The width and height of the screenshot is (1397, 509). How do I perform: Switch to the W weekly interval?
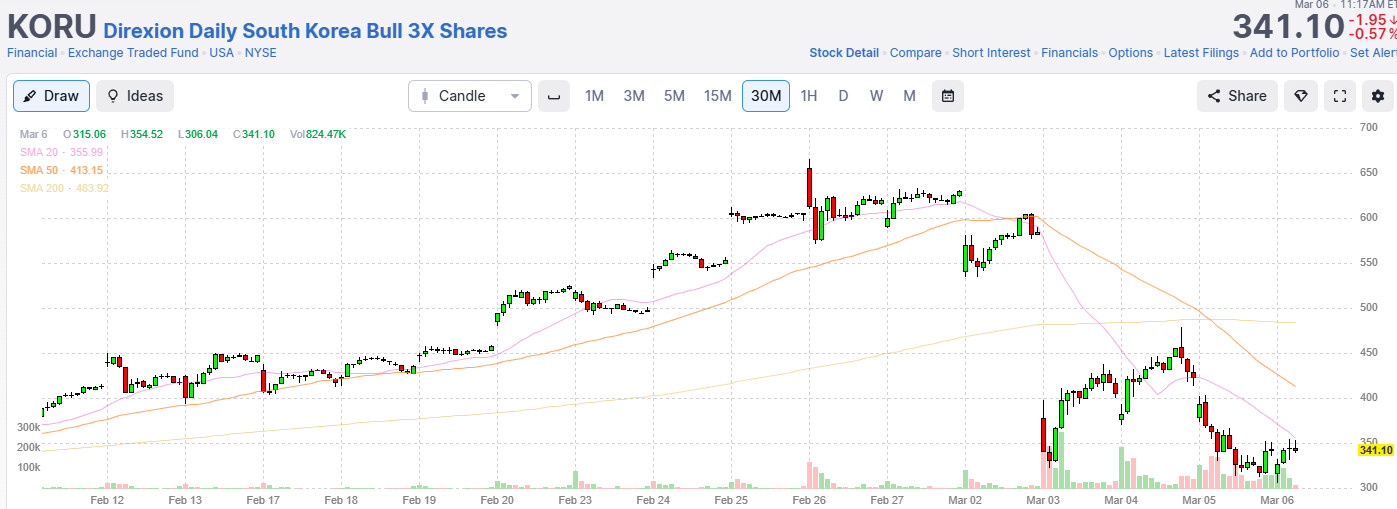point(876,96)
